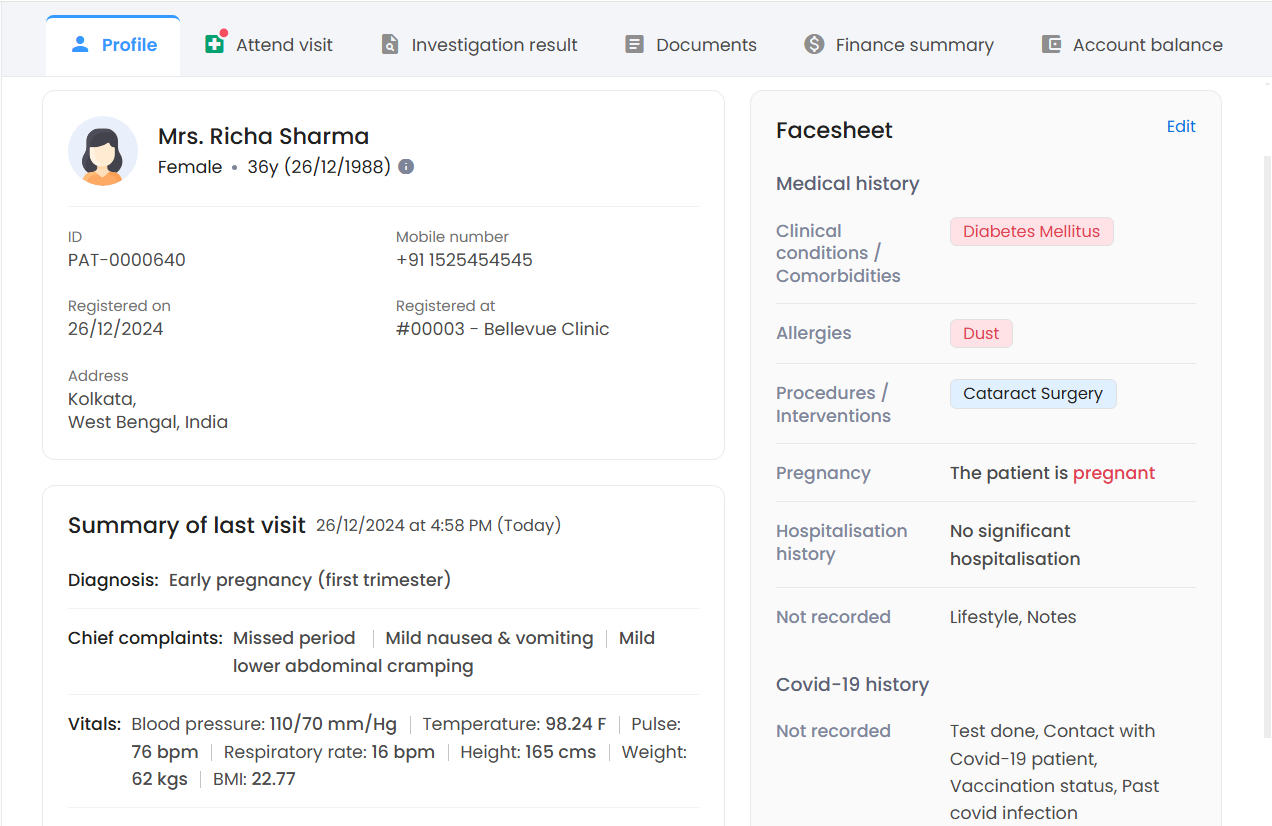
Task: Click the Profile tab person icon
Action: click(81, 45)
